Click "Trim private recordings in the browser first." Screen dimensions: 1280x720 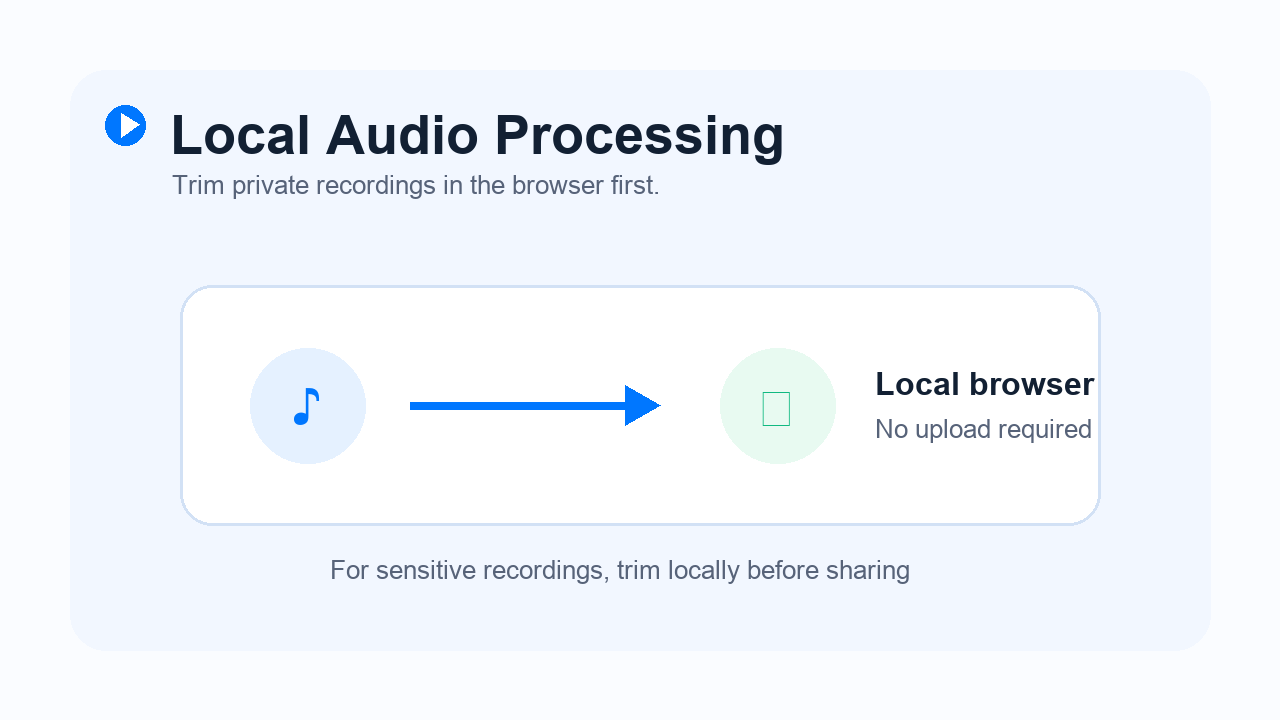click(416, 186)
